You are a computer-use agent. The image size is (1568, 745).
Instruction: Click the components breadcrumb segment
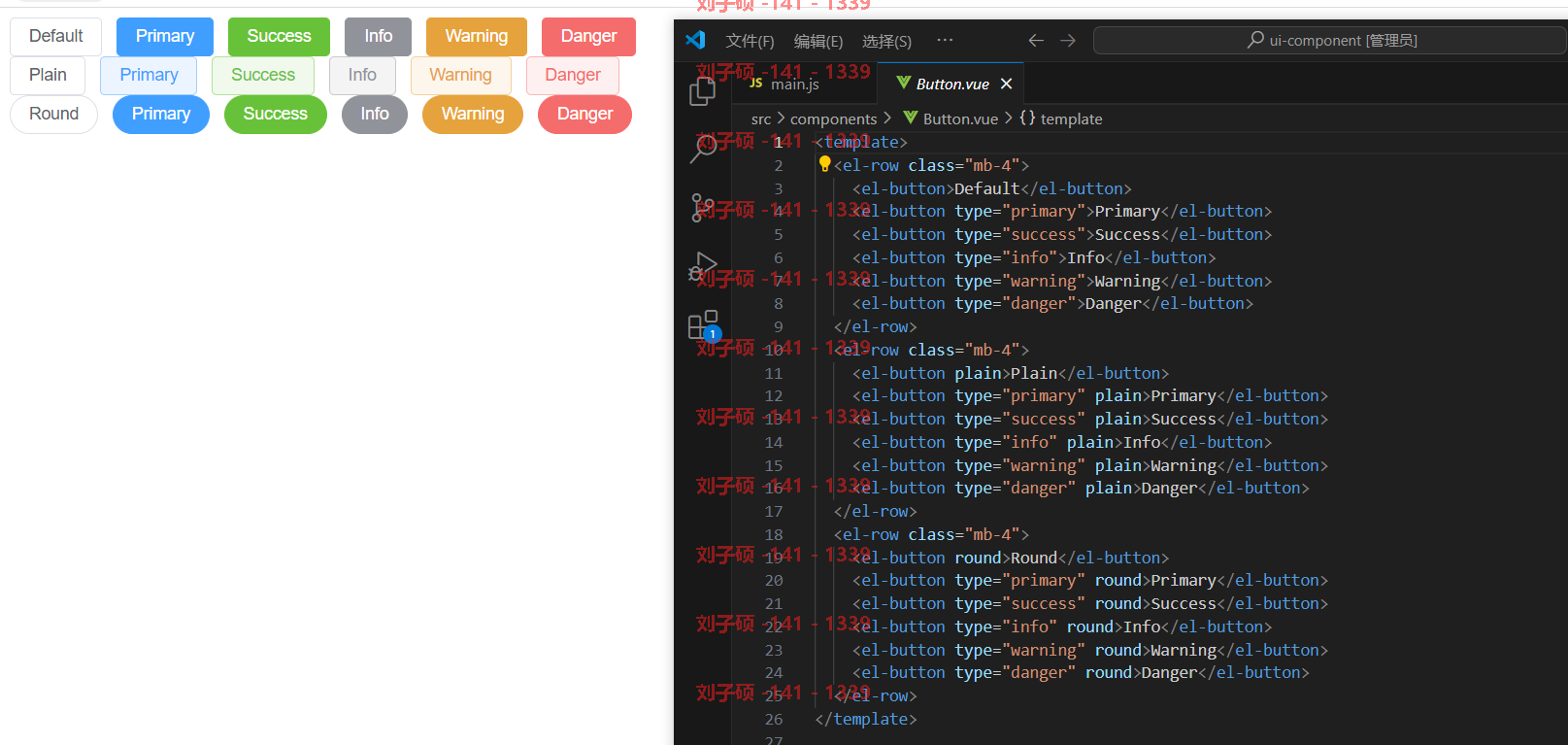coord(833,119)
